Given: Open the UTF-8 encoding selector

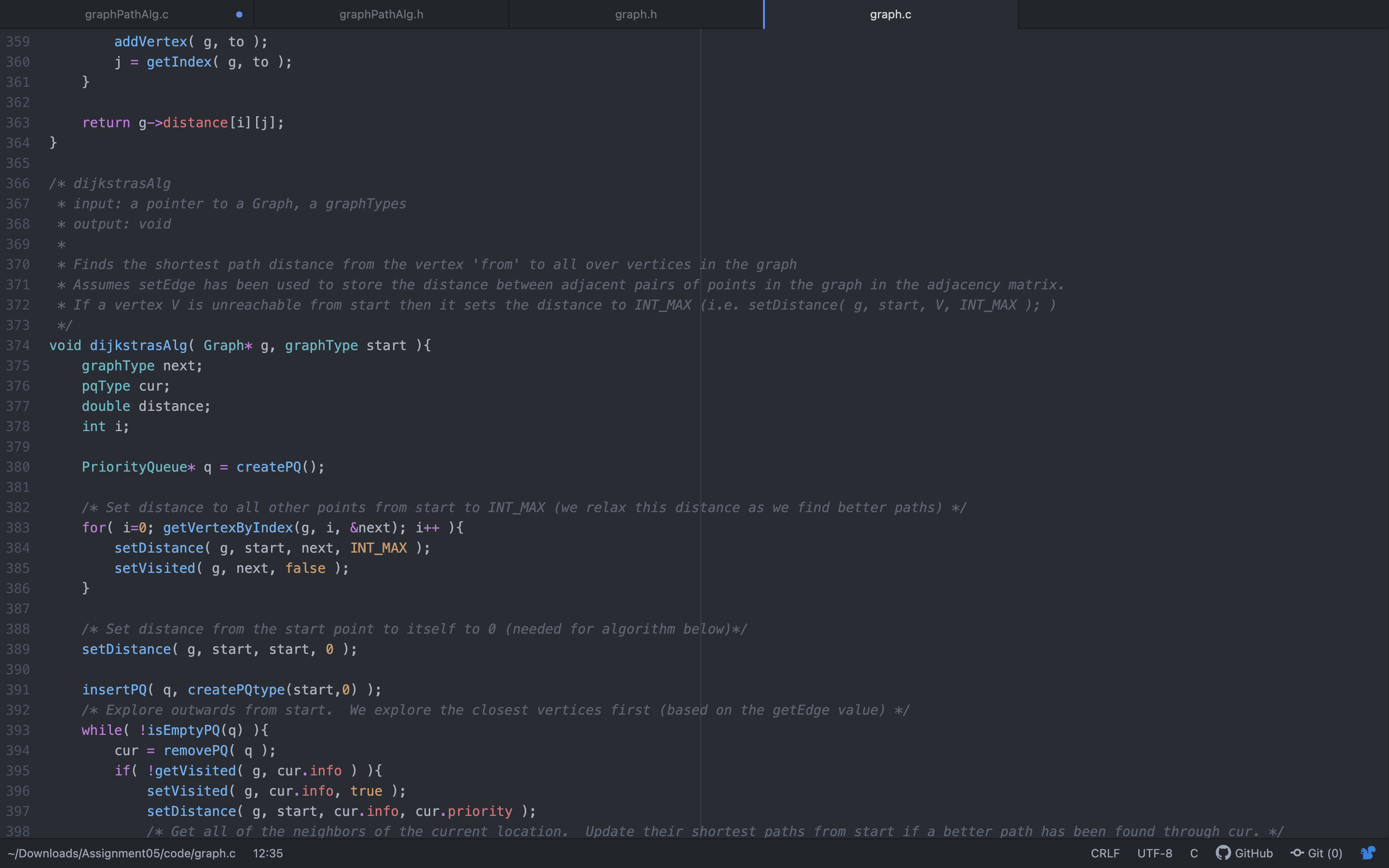Looking at the screenshot, I should pos(1154,853).
